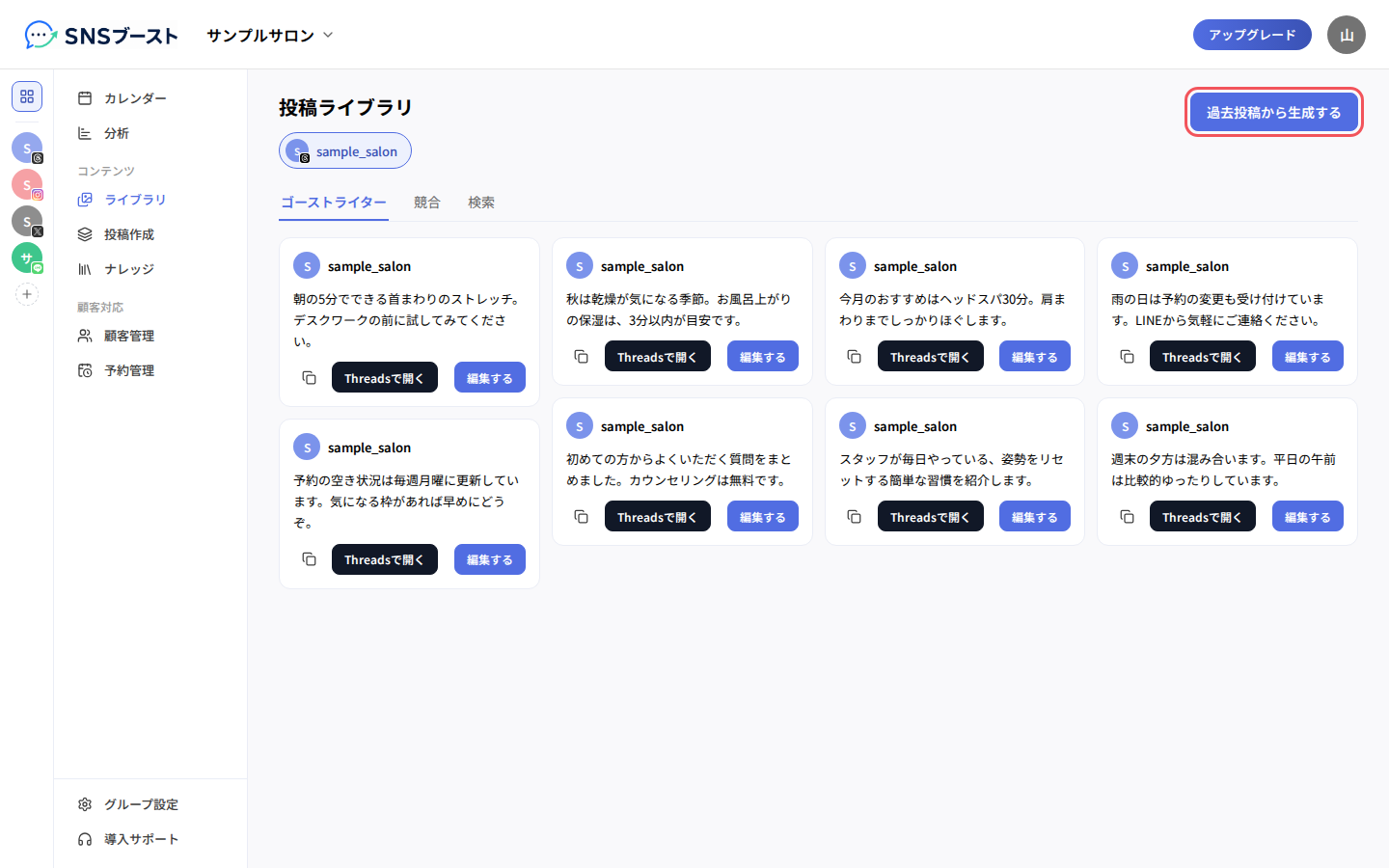
Task: Copy the スタッフが毎日やっている post
Action: 854,517
